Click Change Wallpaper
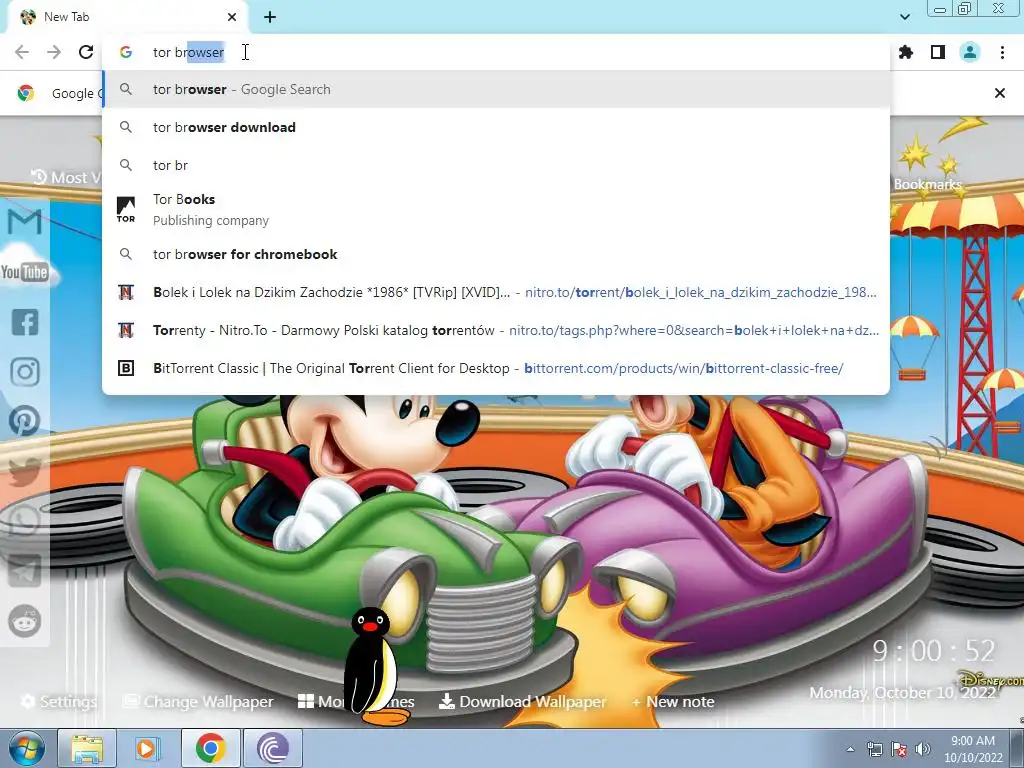The height and width of the screenshot is (768, 1024). pos(198,701)
